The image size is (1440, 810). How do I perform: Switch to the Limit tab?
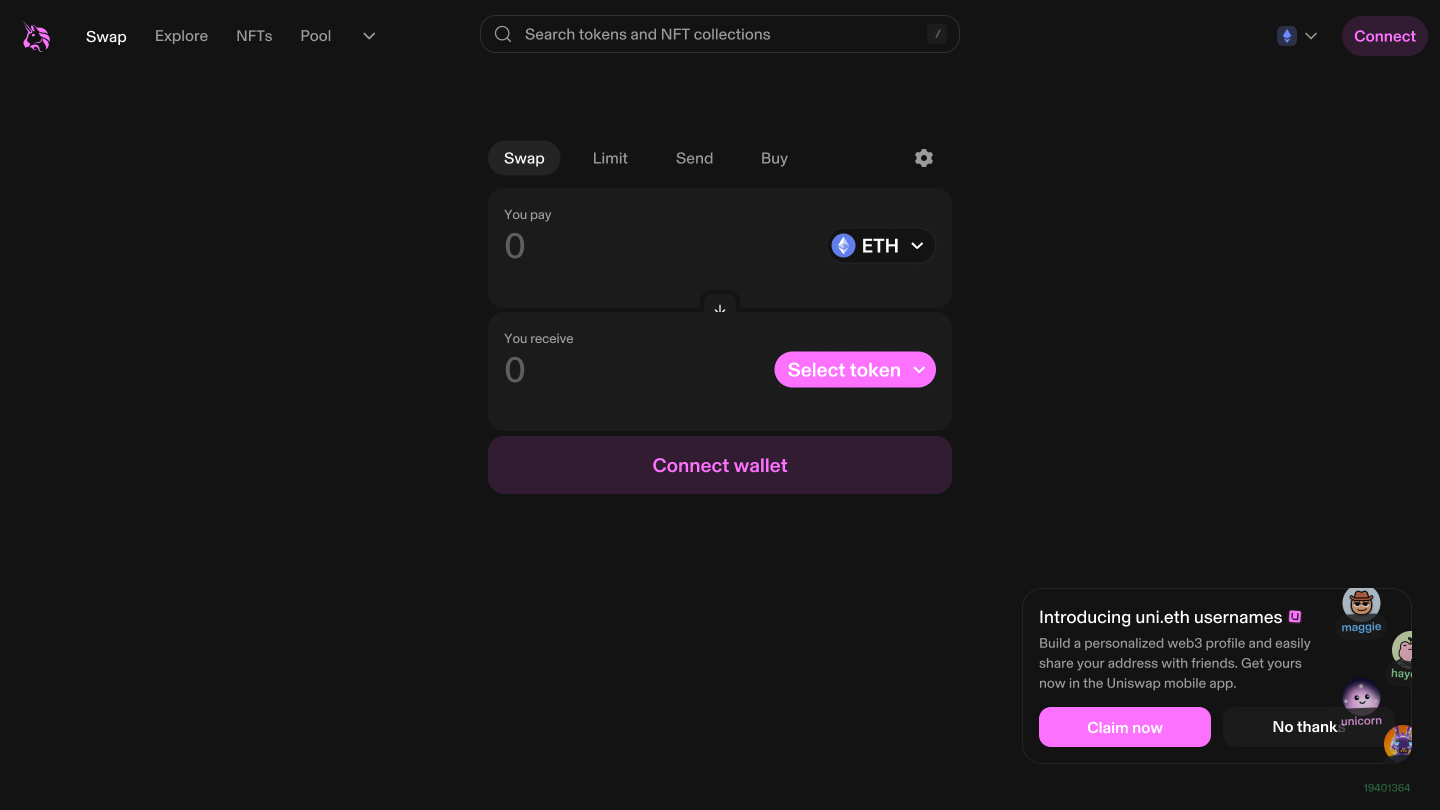tap(610, 158)
